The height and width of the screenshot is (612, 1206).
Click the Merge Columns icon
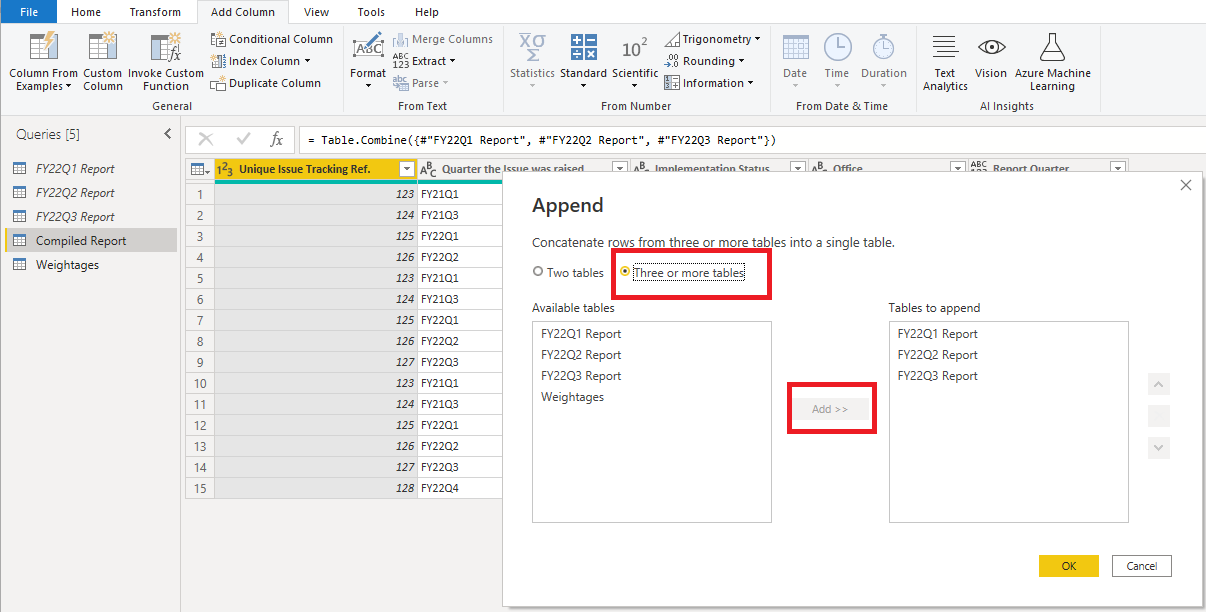(x=401, y=39)
